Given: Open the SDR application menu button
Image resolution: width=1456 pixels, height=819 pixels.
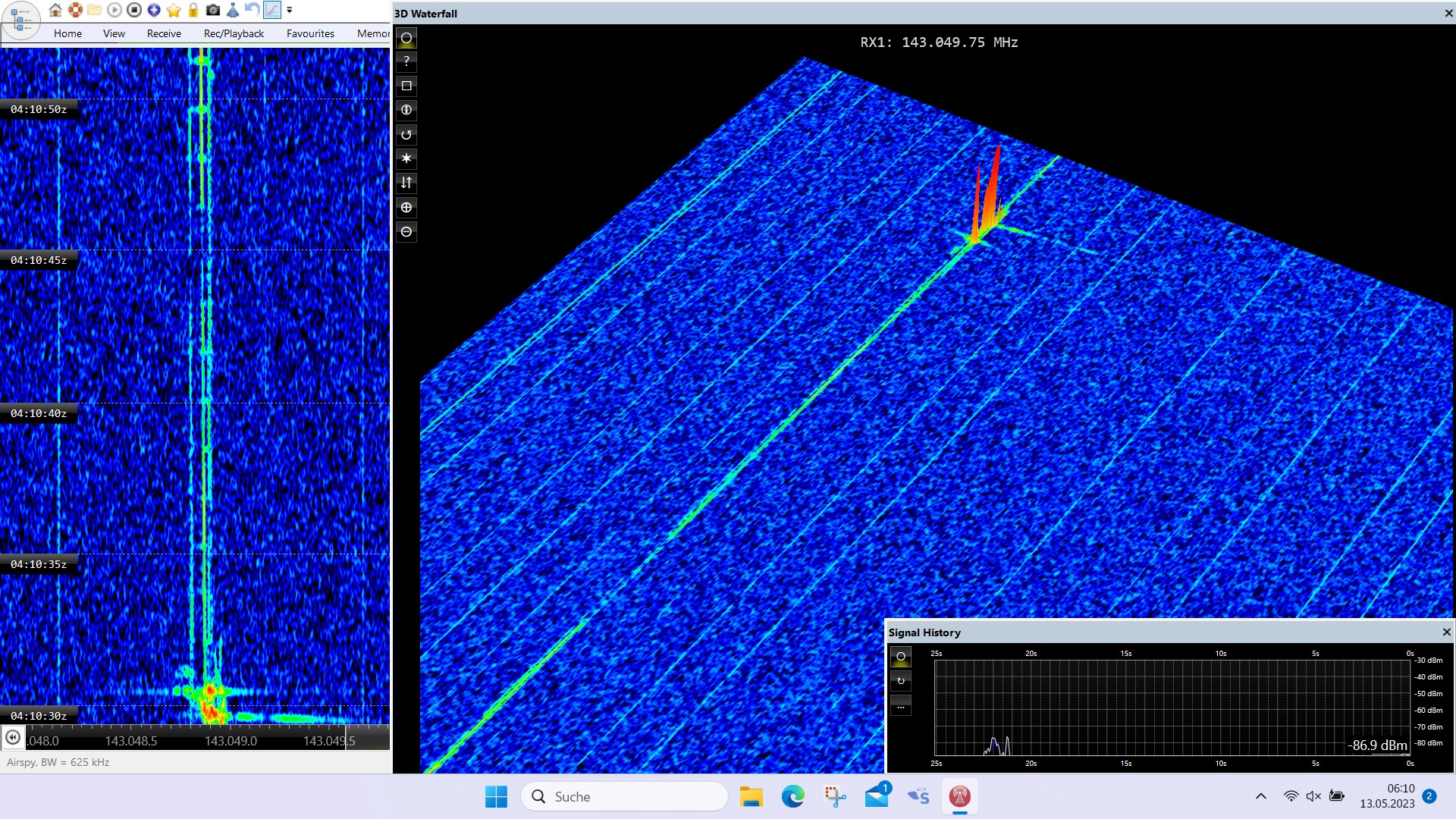Looking at the screenshot, I should click(x=20, y=20).
